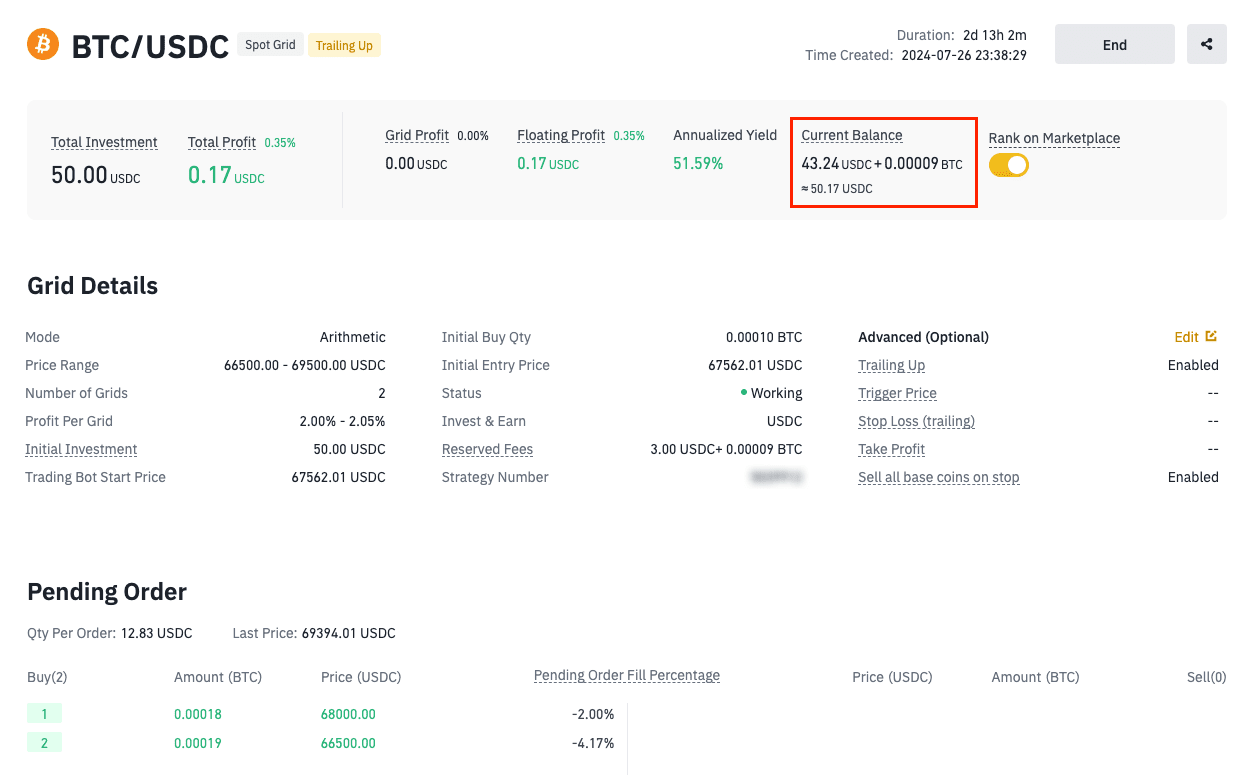Screen dimensions: 1251x775
Task: Open the Total Investment info link
Action: tap(104, 142)
